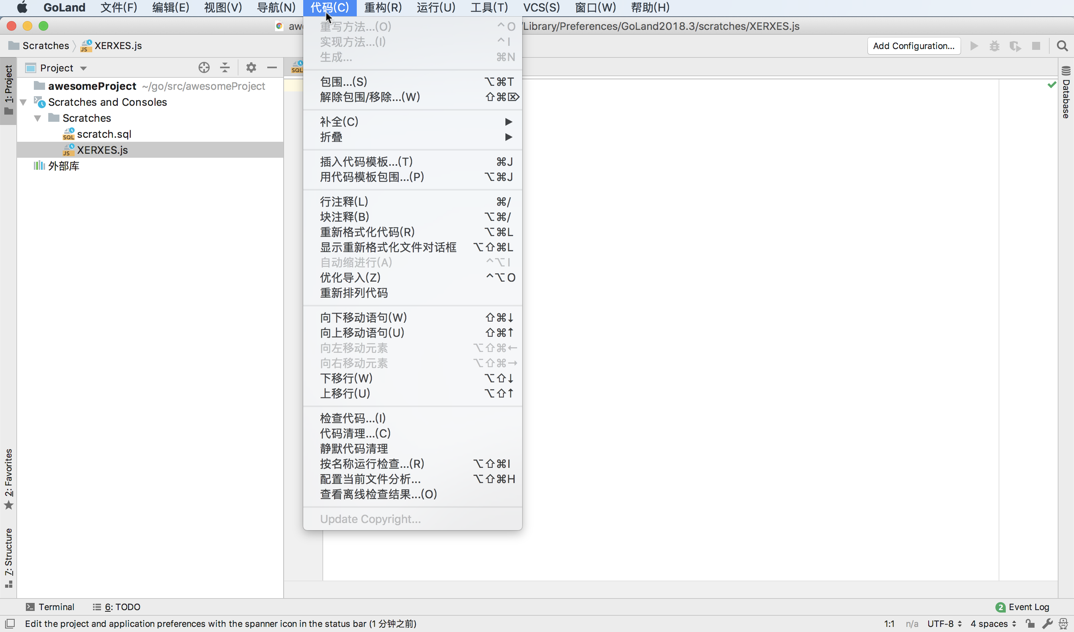Open the 导航(N) menu
Screen dimensions: 1074x632
(276, 8)
